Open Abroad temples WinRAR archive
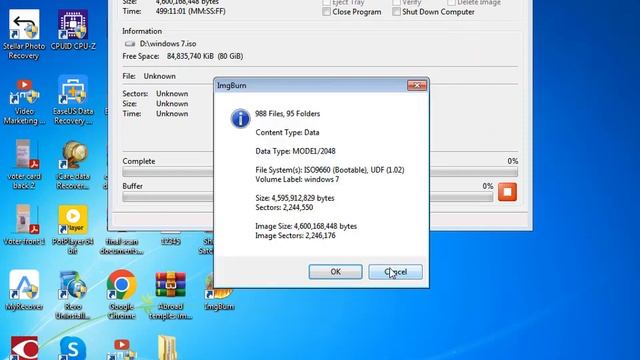 pos(171,296)
